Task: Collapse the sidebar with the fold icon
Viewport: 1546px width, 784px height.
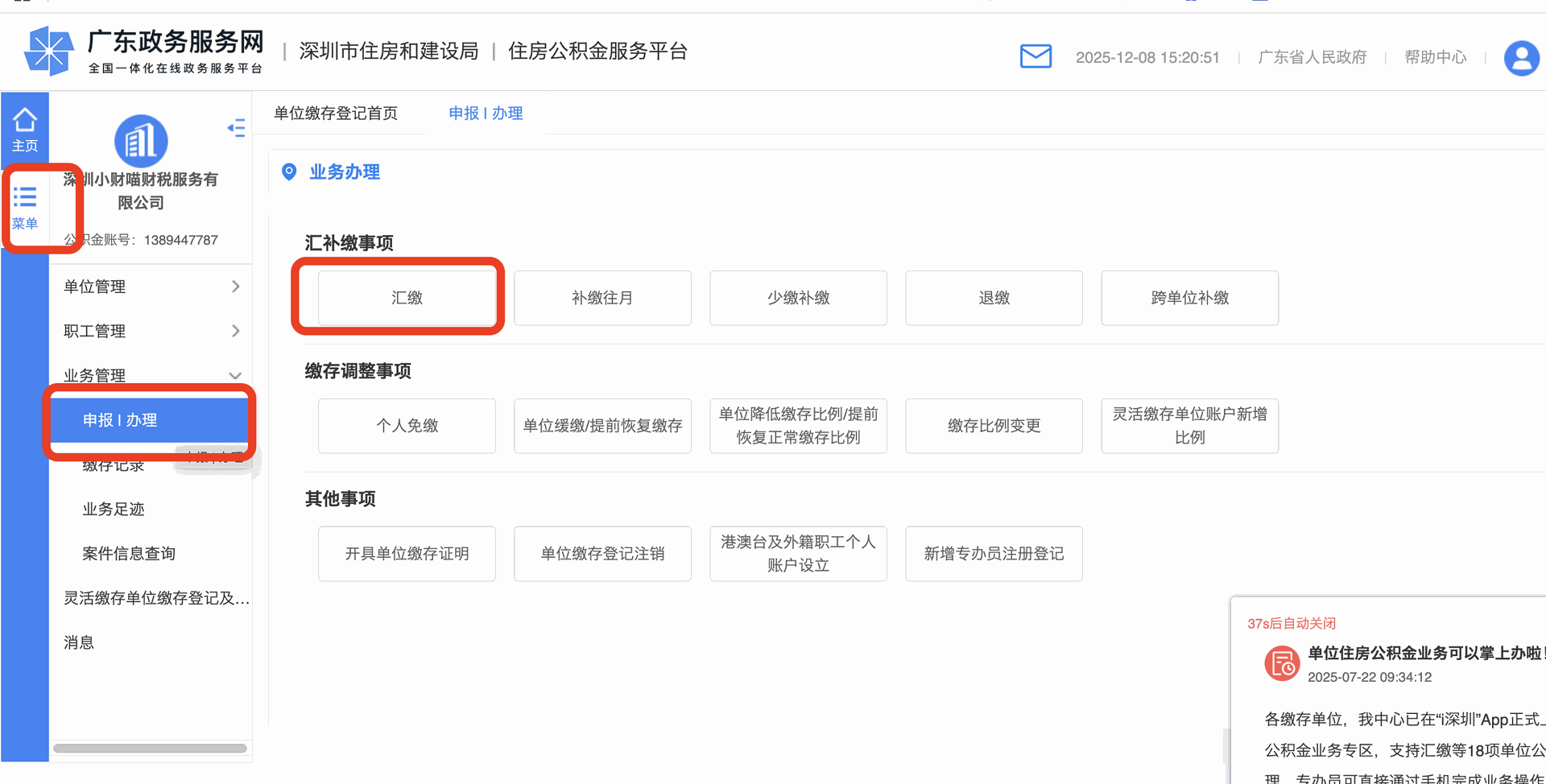Action: [x=236, y=128]
